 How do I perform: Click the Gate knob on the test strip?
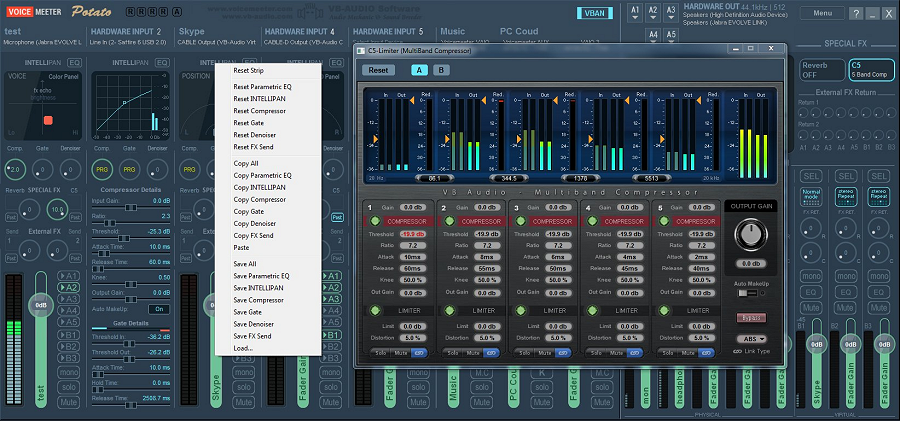[x=42, y=169]
